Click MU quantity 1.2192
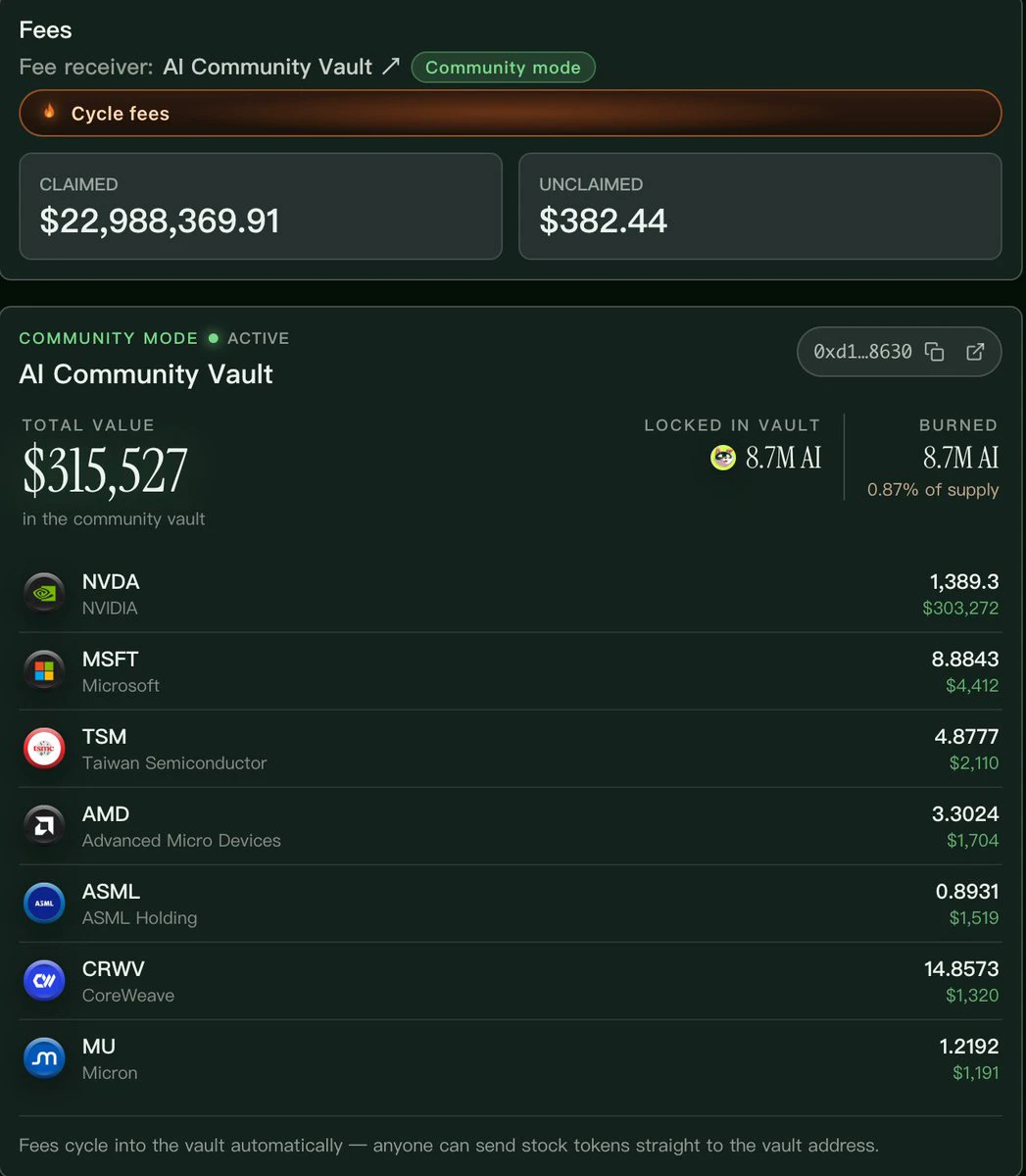Screen dimensions: 1026x1176 pos(969,1047)
